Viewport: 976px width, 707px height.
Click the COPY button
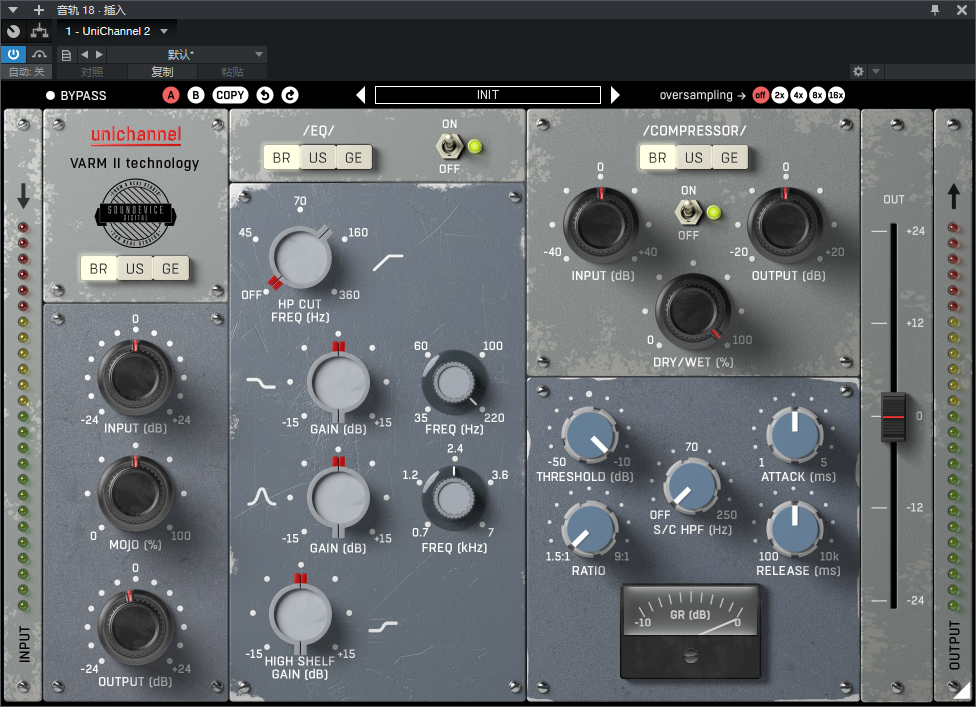click(x=230, y=95)
